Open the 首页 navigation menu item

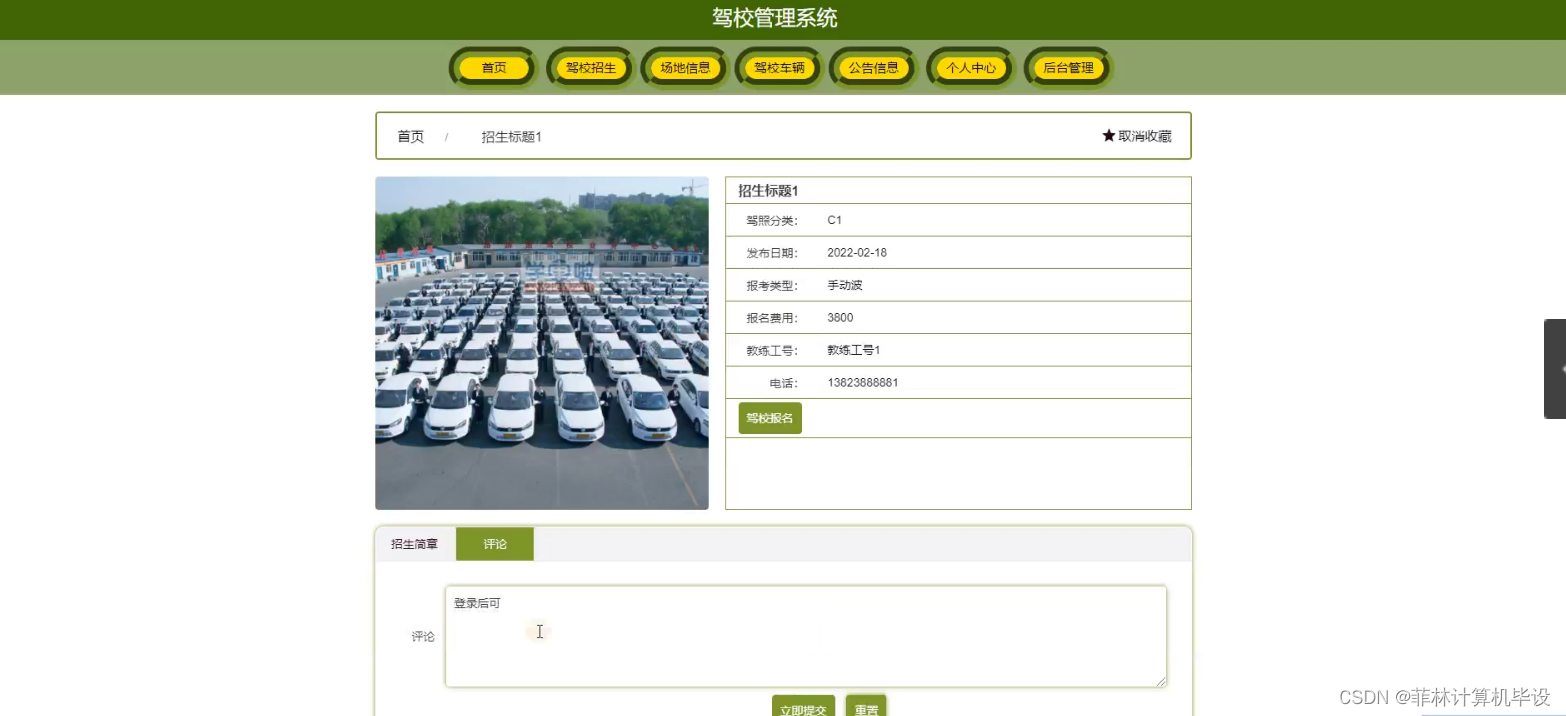pos(494,68)
